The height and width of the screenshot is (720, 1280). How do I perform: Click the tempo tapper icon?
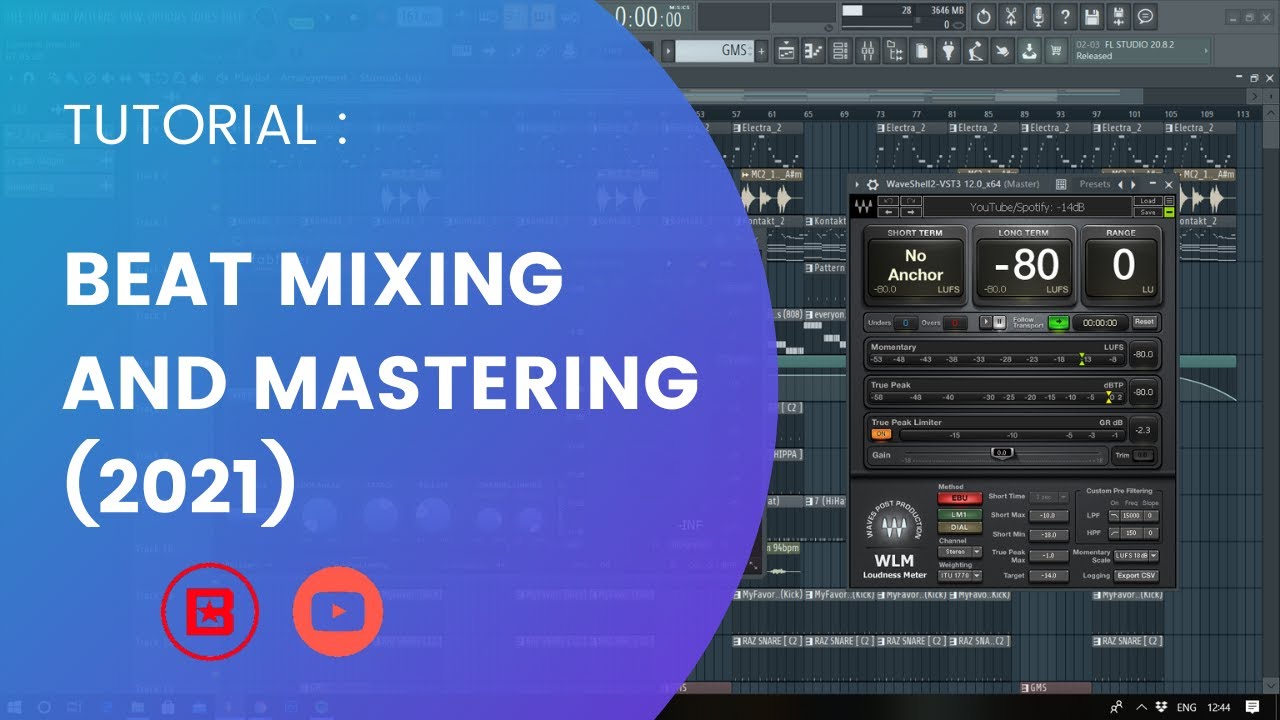[x=976, y=50]
